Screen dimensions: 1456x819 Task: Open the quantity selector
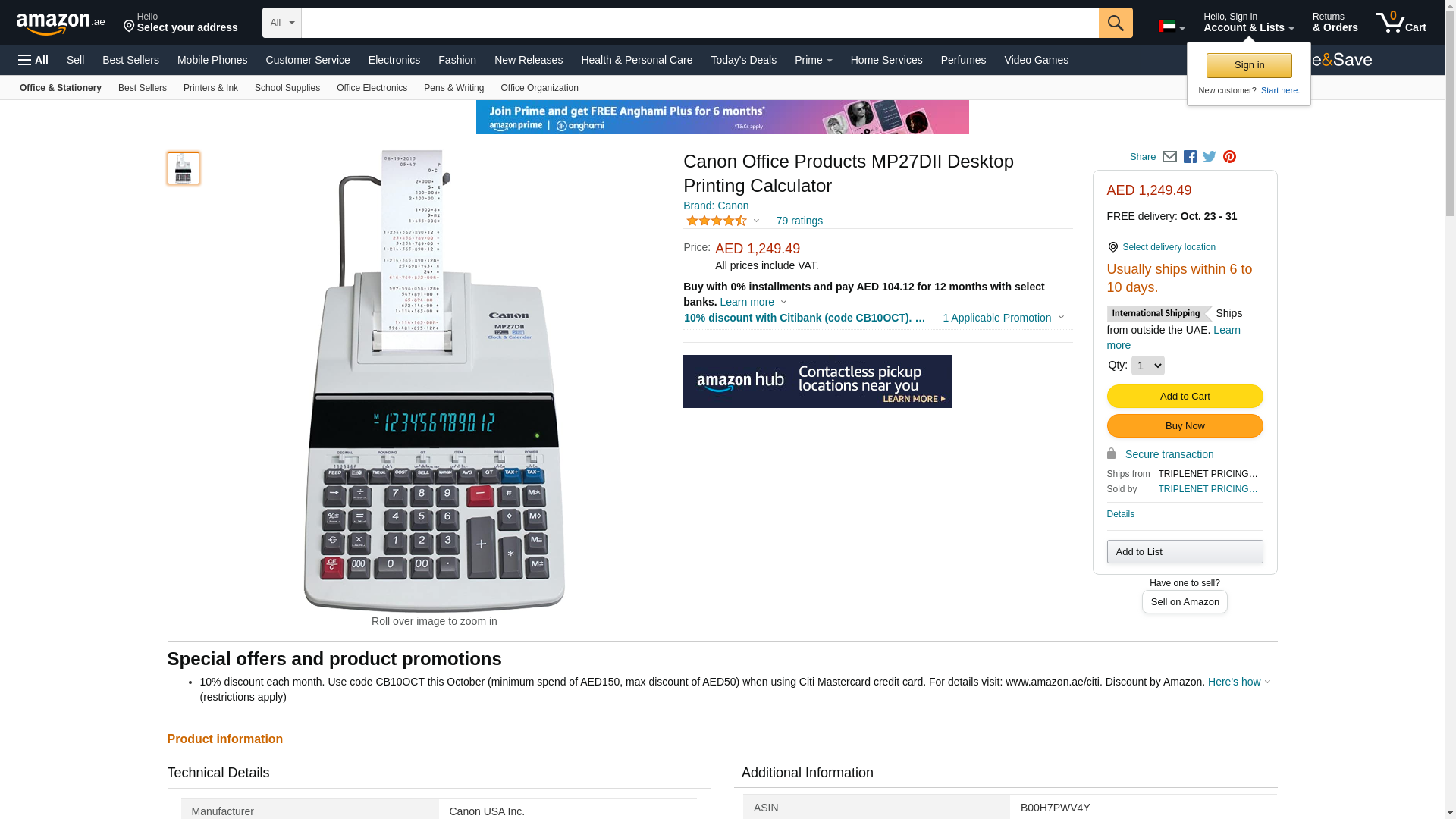tap(1147, 366)
